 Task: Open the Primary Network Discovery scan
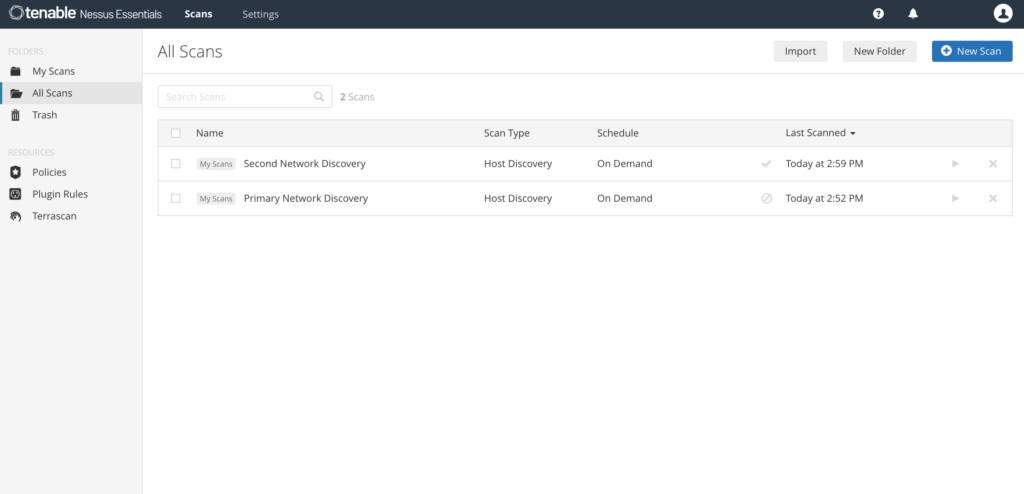click(306, 199)
